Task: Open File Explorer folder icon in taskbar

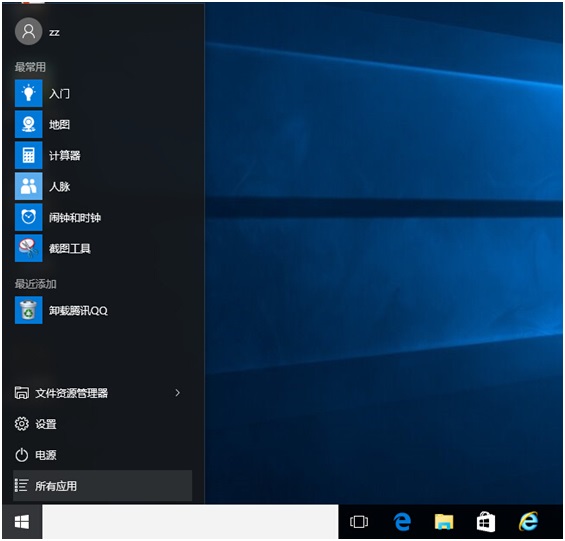Action: [x=444, y=522]
